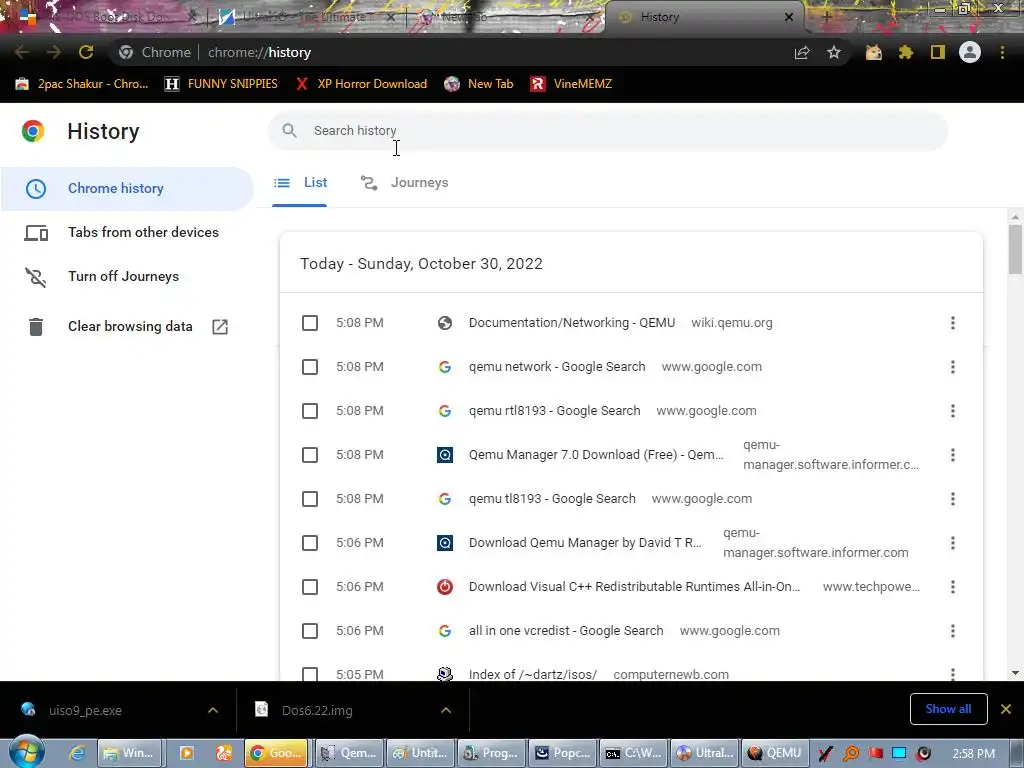This screenshot has width=1024, height=768.
Task: Check the qemu rtl8193 Google Search entry
Action: 310,411
